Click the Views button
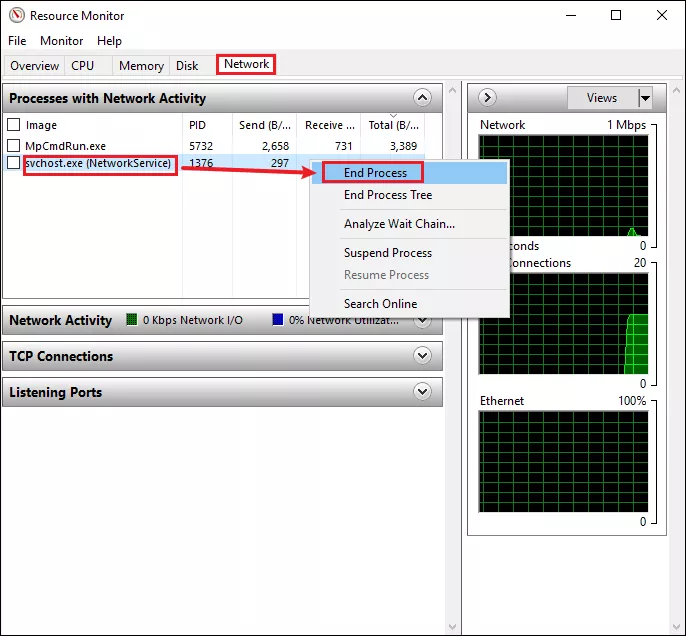This screenshot has width=686, height=636. point(602,98)
